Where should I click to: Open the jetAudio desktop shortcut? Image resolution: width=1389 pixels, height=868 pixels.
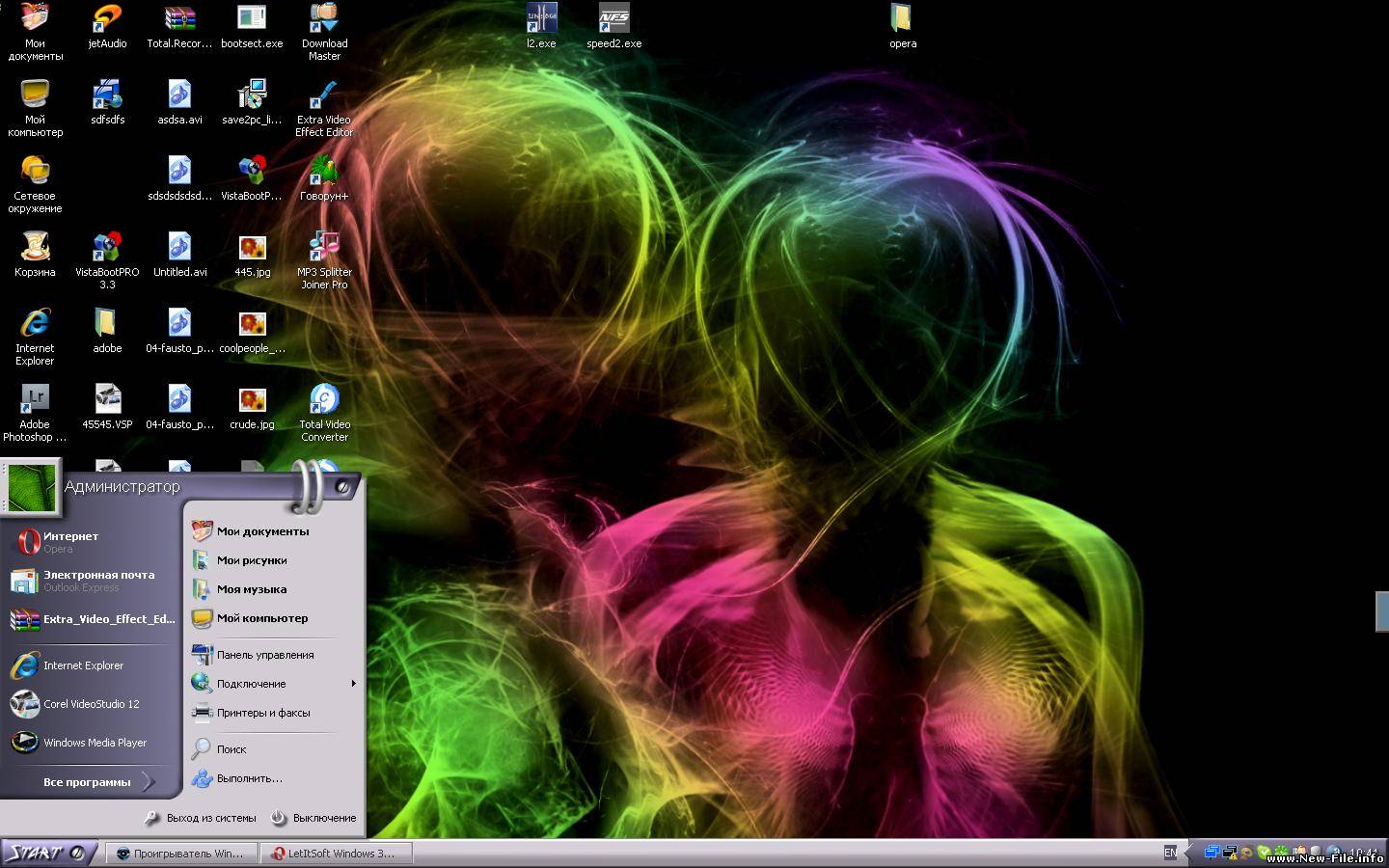(x=107, y=19)
